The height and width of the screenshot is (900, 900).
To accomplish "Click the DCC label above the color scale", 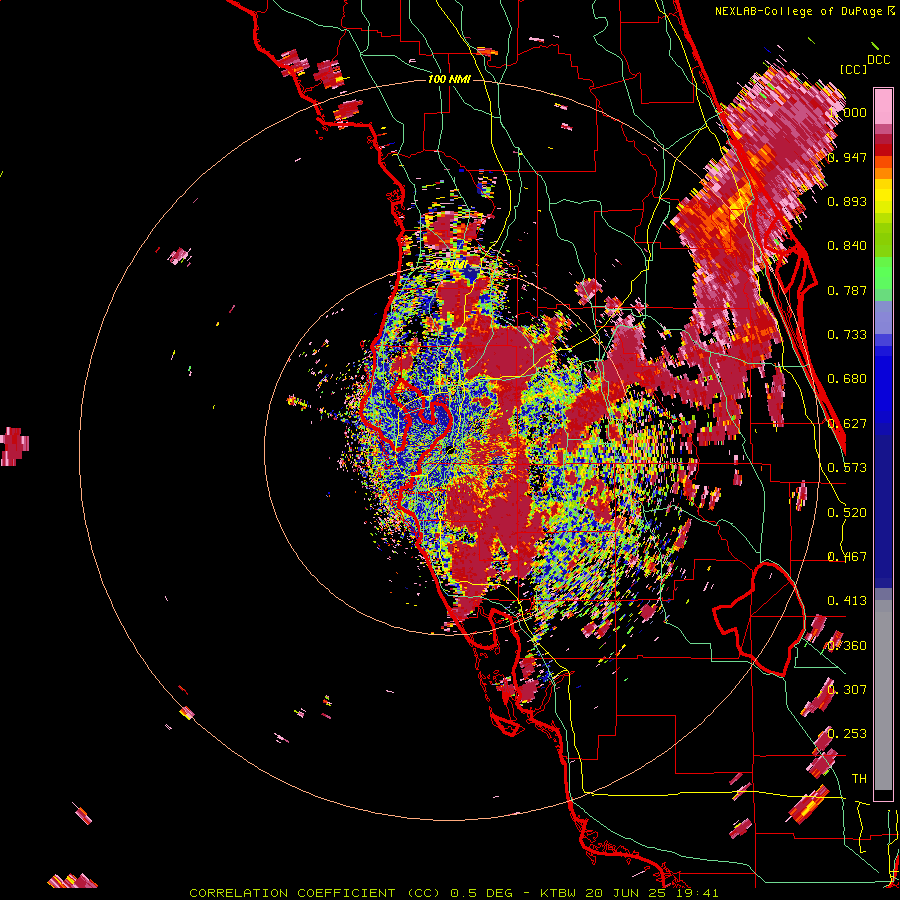I will coord(878,59).
